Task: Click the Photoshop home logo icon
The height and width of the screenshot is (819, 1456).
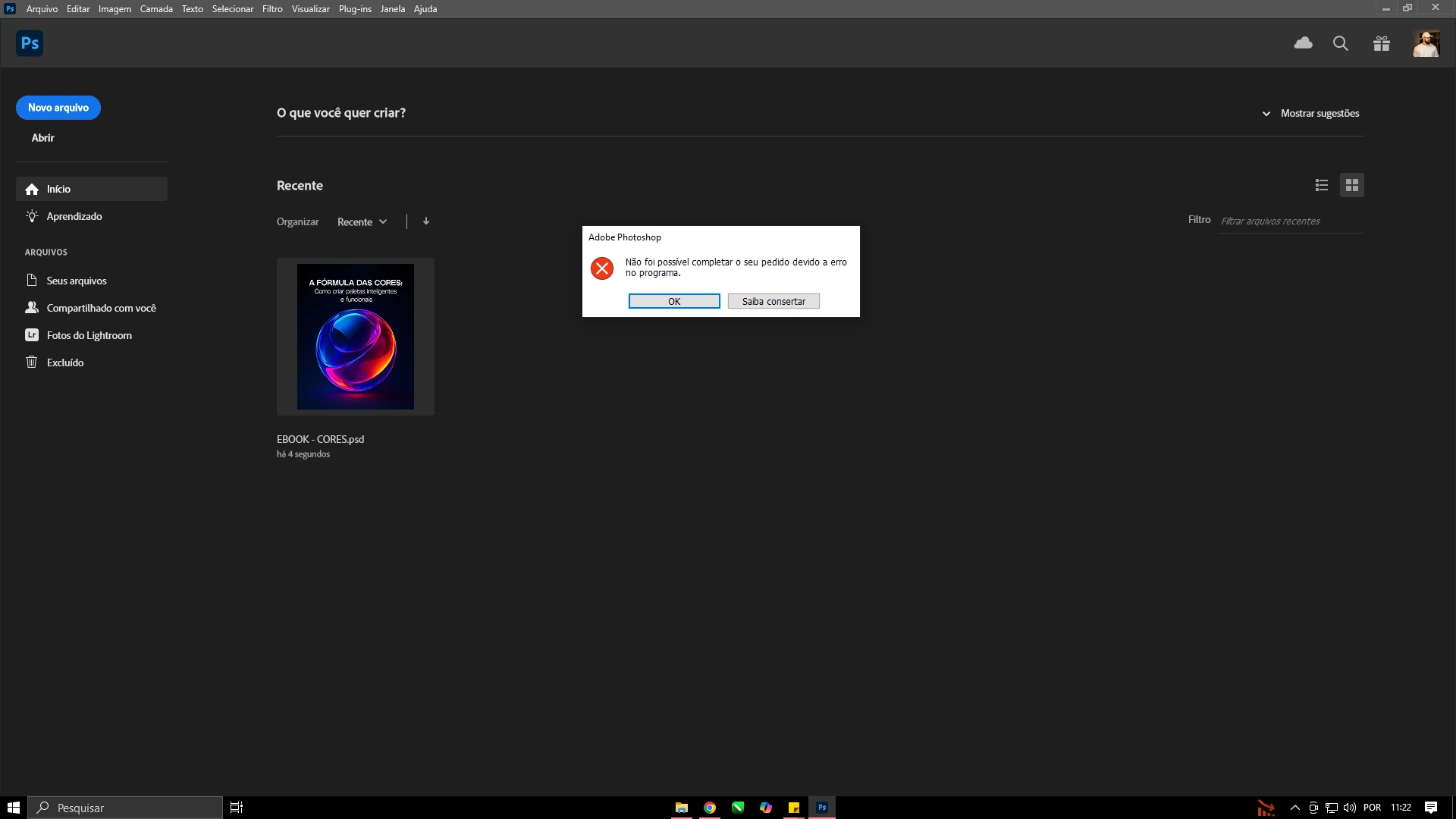Action: [x=30, y=43]
